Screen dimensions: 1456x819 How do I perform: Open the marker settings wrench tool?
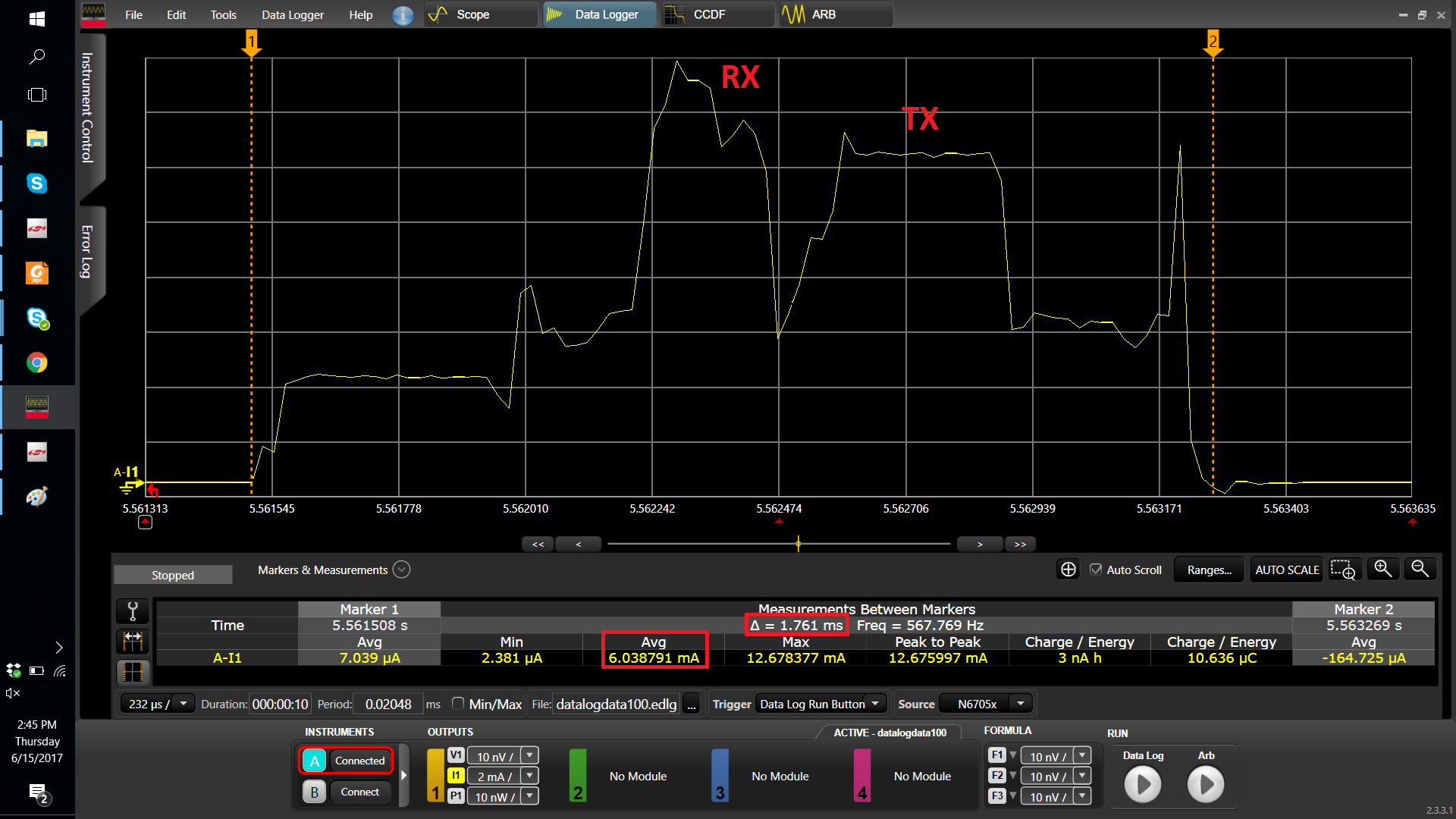coord(132,611)
